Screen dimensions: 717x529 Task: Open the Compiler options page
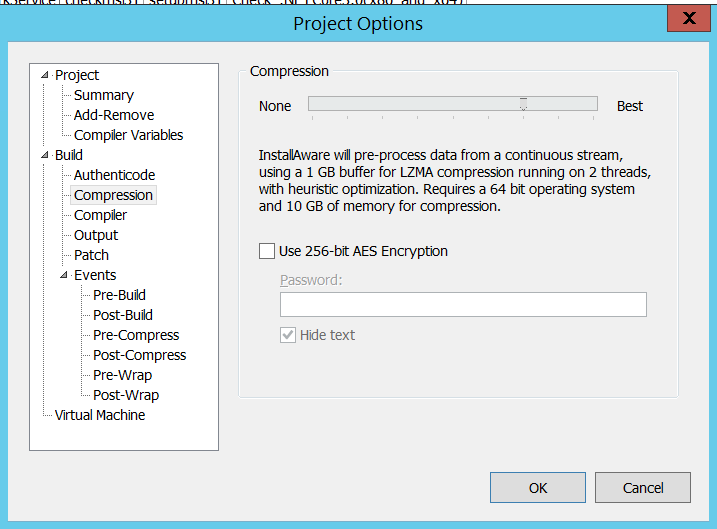click(x=101, y=215)
